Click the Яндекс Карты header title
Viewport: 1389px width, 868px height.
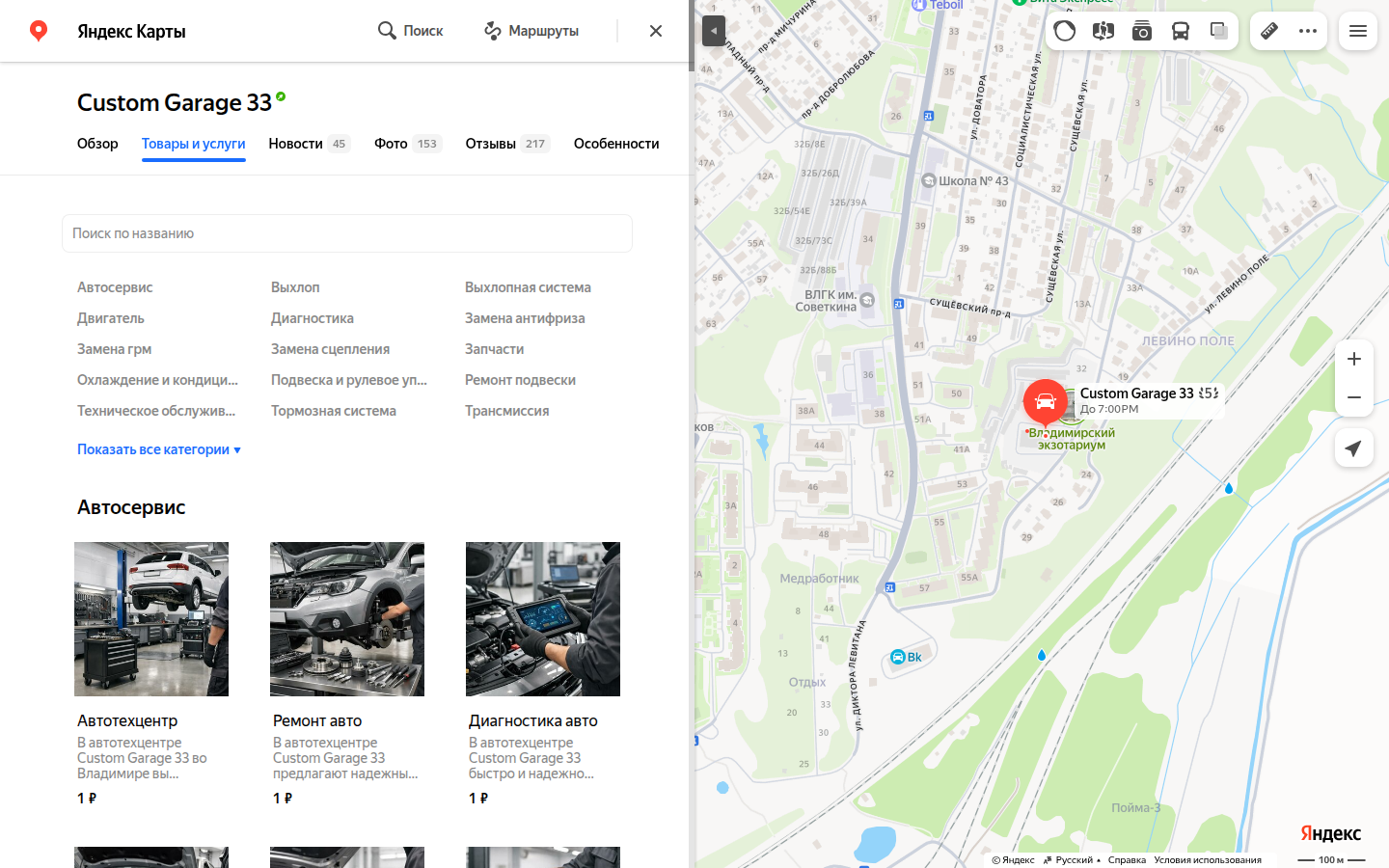click(131, 31)
